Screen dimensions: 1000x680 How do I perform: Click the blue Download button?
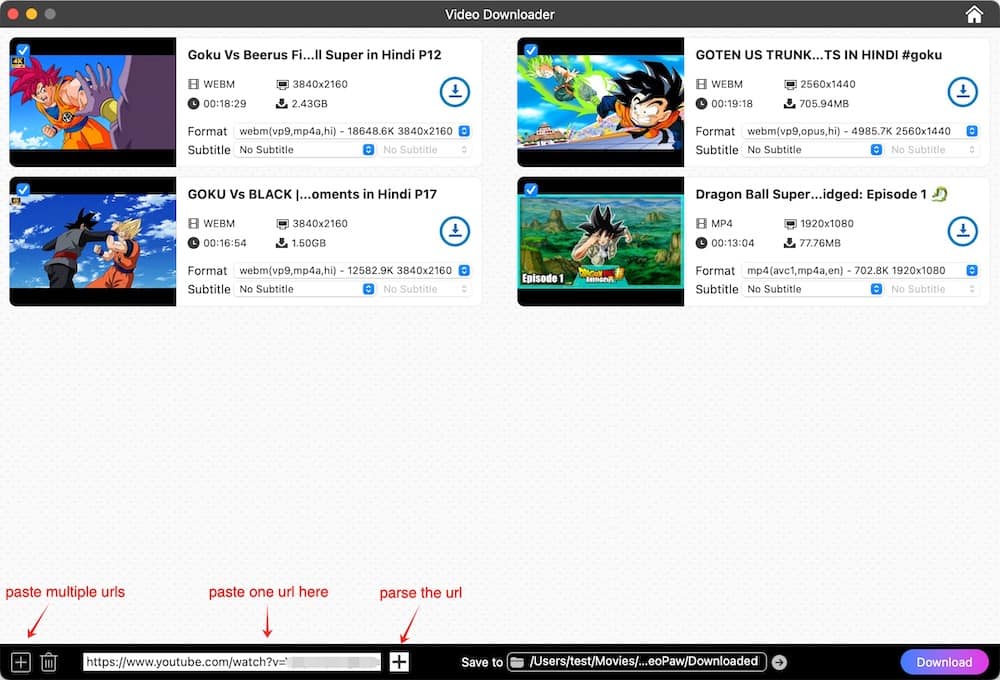tap(943, 661)
